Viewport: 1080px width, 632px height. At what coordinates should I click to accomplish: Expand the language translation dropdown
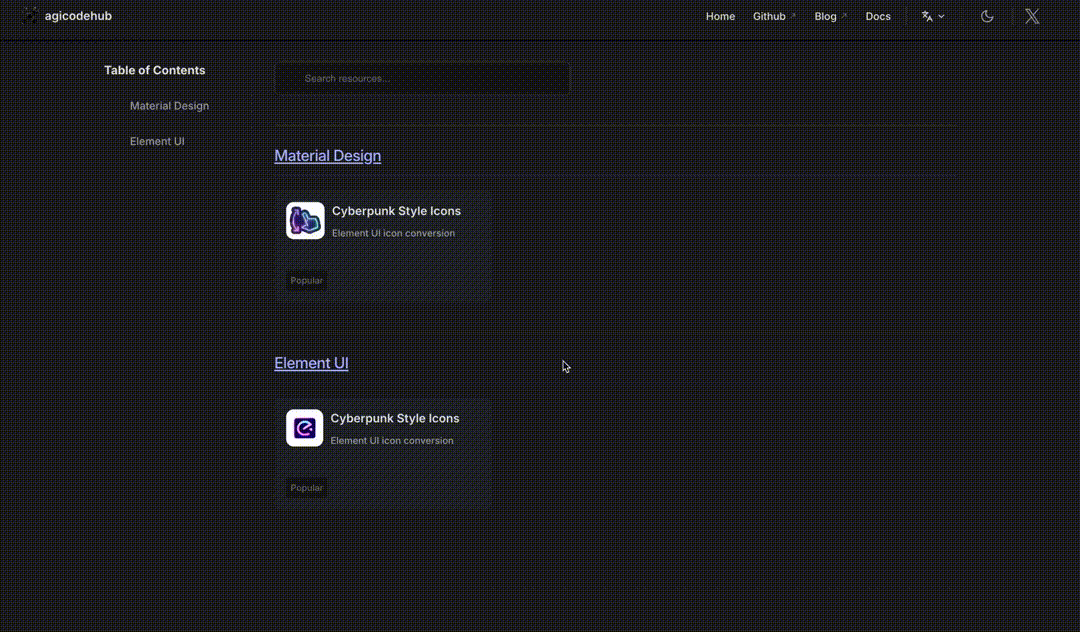point(933,16)
